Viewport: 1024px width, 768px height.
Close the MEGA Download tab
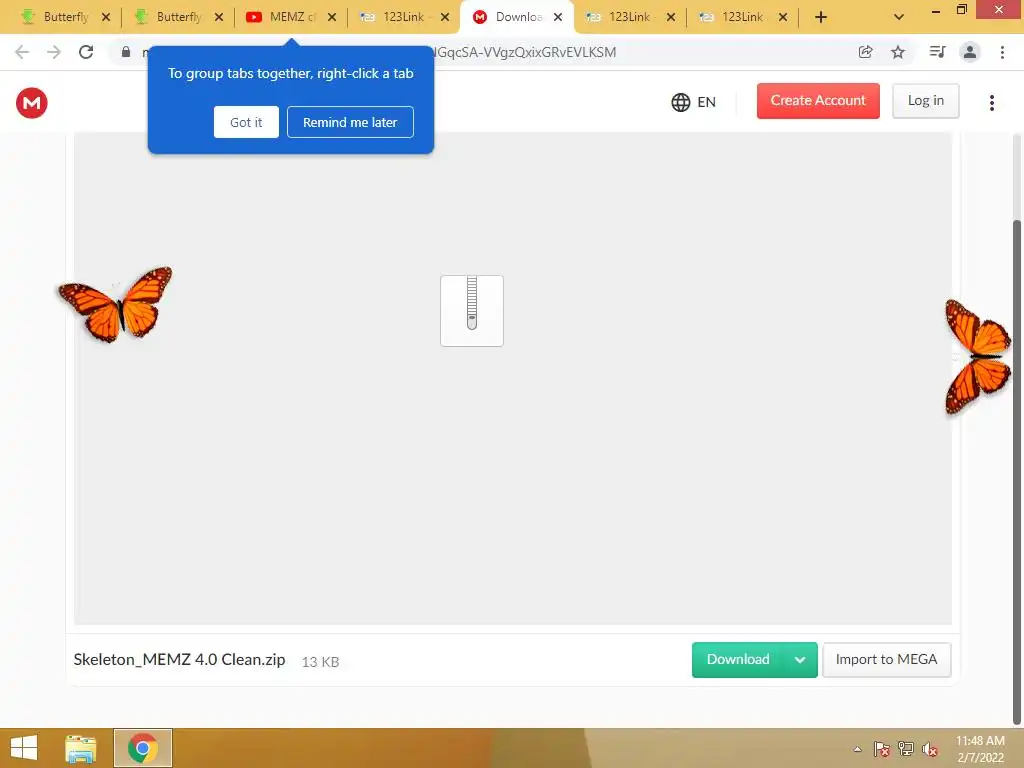pos(558,17)
